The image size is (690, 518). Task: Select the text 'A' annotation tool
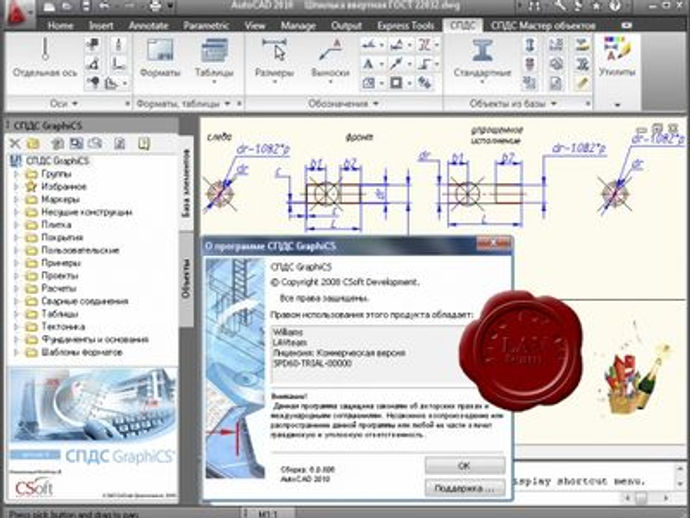coord(368,64)
